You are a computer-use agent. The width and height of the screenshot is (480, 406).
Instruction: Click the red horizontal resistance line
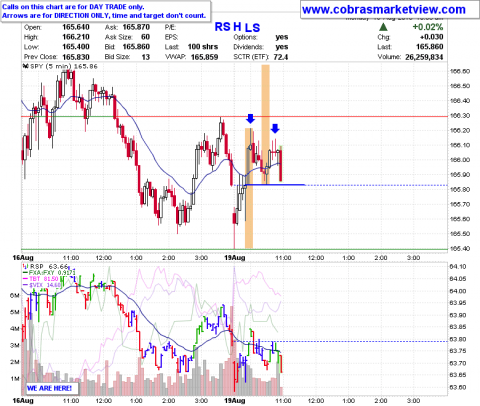point(234,116)
